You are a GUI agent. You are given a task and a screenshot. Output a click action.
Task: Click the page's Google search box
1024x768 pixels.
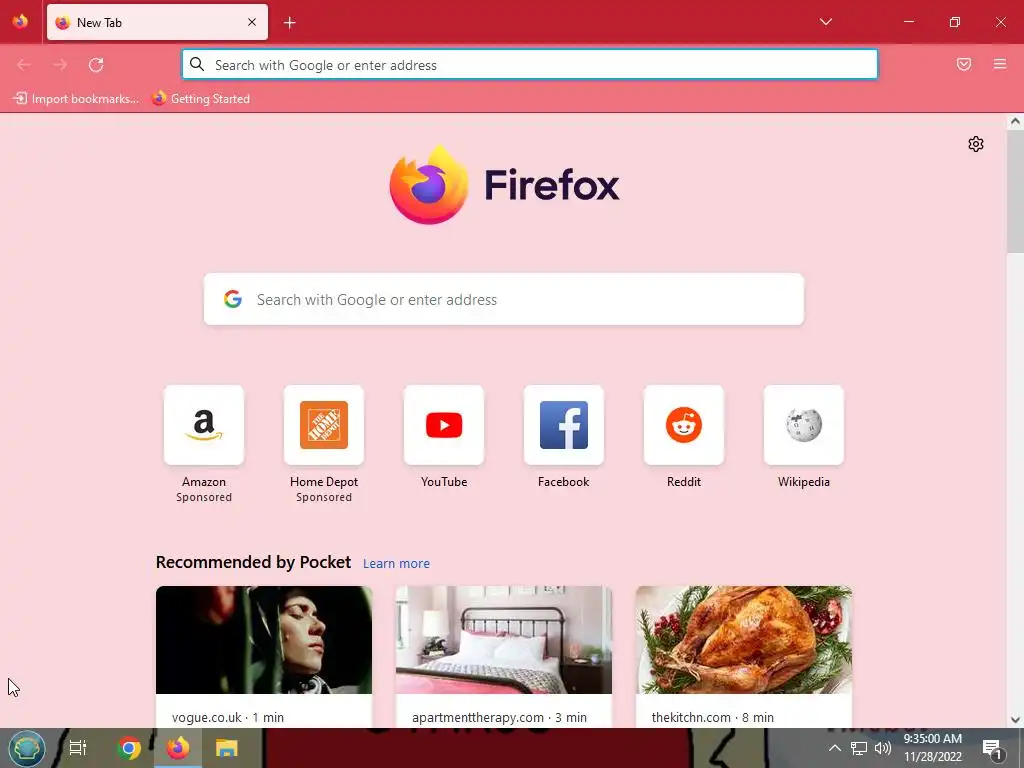(504, 299)
